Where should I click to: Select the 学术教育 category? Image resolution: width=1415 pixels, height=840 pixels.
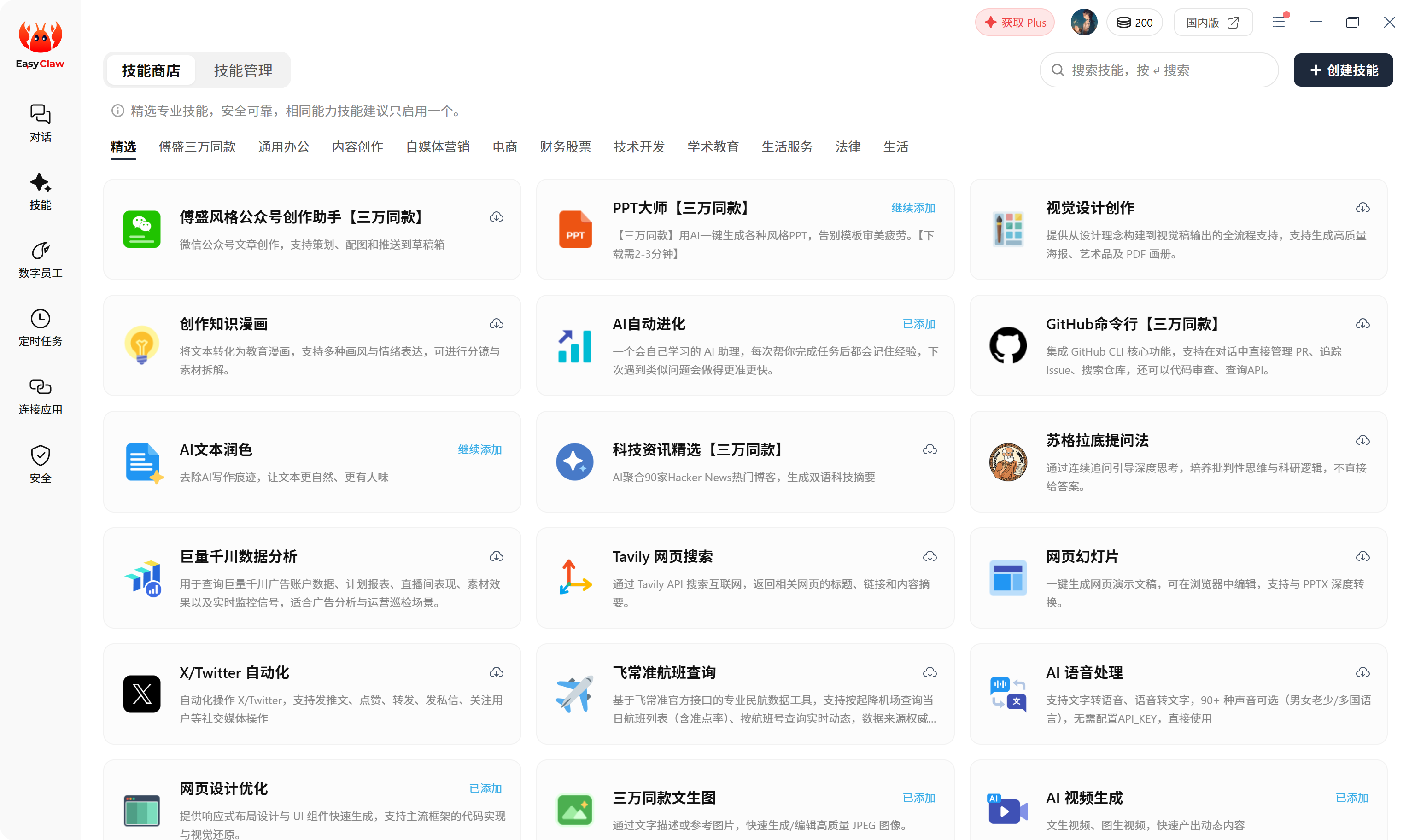(713, 147)
